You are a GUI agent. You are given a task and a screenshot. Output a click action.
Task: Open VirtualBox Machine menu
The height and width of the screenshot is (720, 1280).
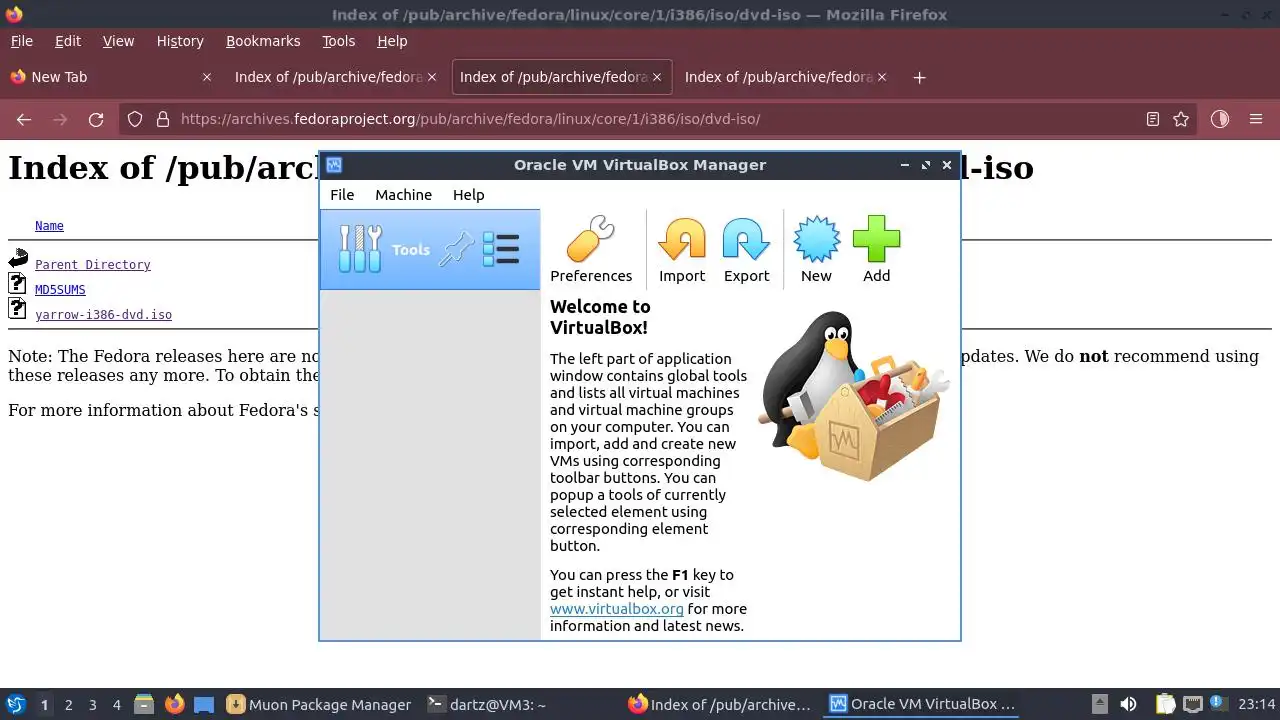pyautogui.click(x=403, y=195)
